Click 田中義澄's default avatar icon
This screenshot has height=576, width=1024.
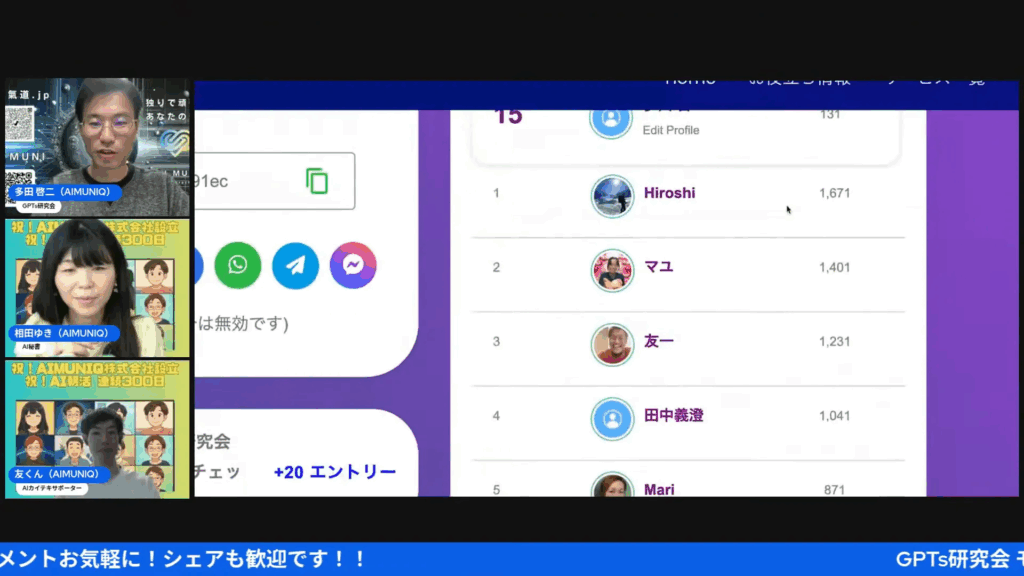point(612,419)
